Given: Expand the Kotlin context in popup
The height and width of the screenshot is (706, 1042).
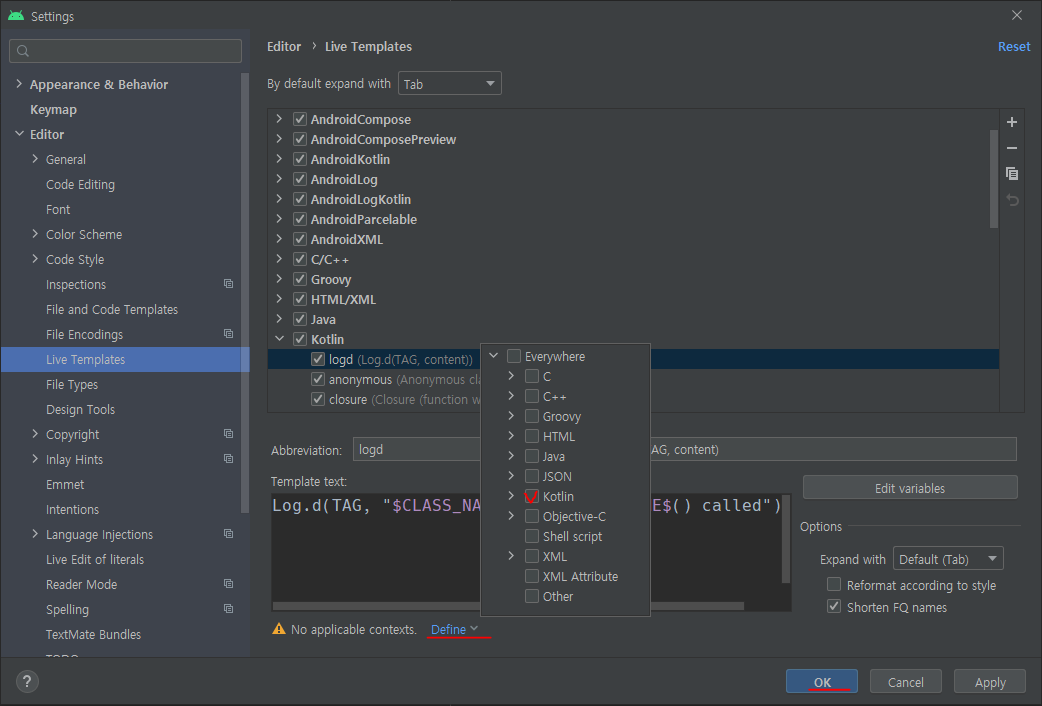Looking at the screenshot, I should click(511, 496).
